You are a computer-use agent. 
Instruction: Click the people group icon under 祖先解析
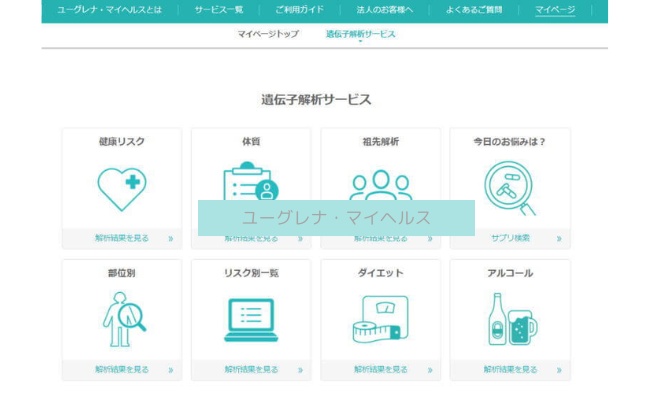pos(381,185)
